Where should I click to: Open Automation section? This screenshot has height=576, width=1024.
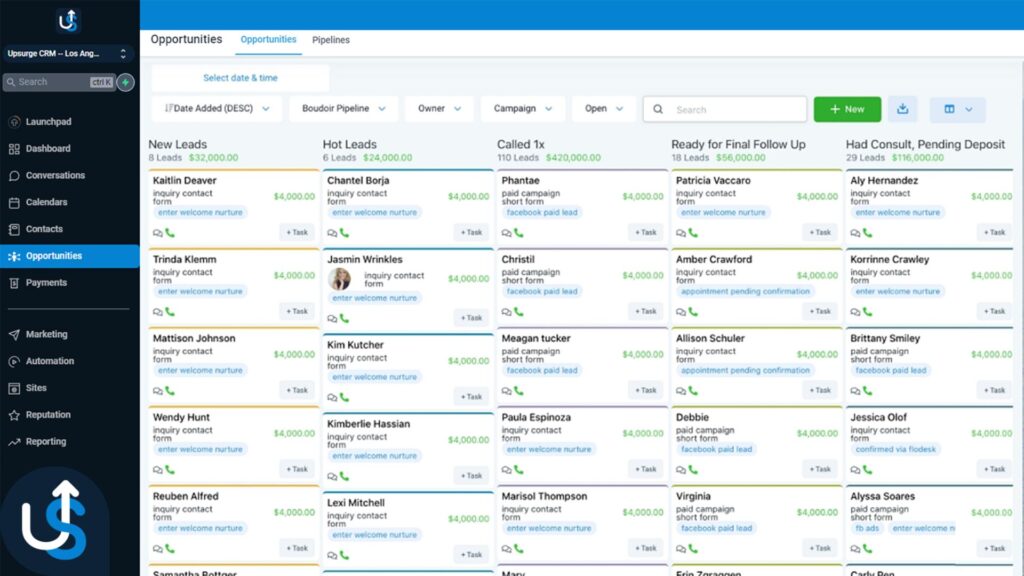50,360
